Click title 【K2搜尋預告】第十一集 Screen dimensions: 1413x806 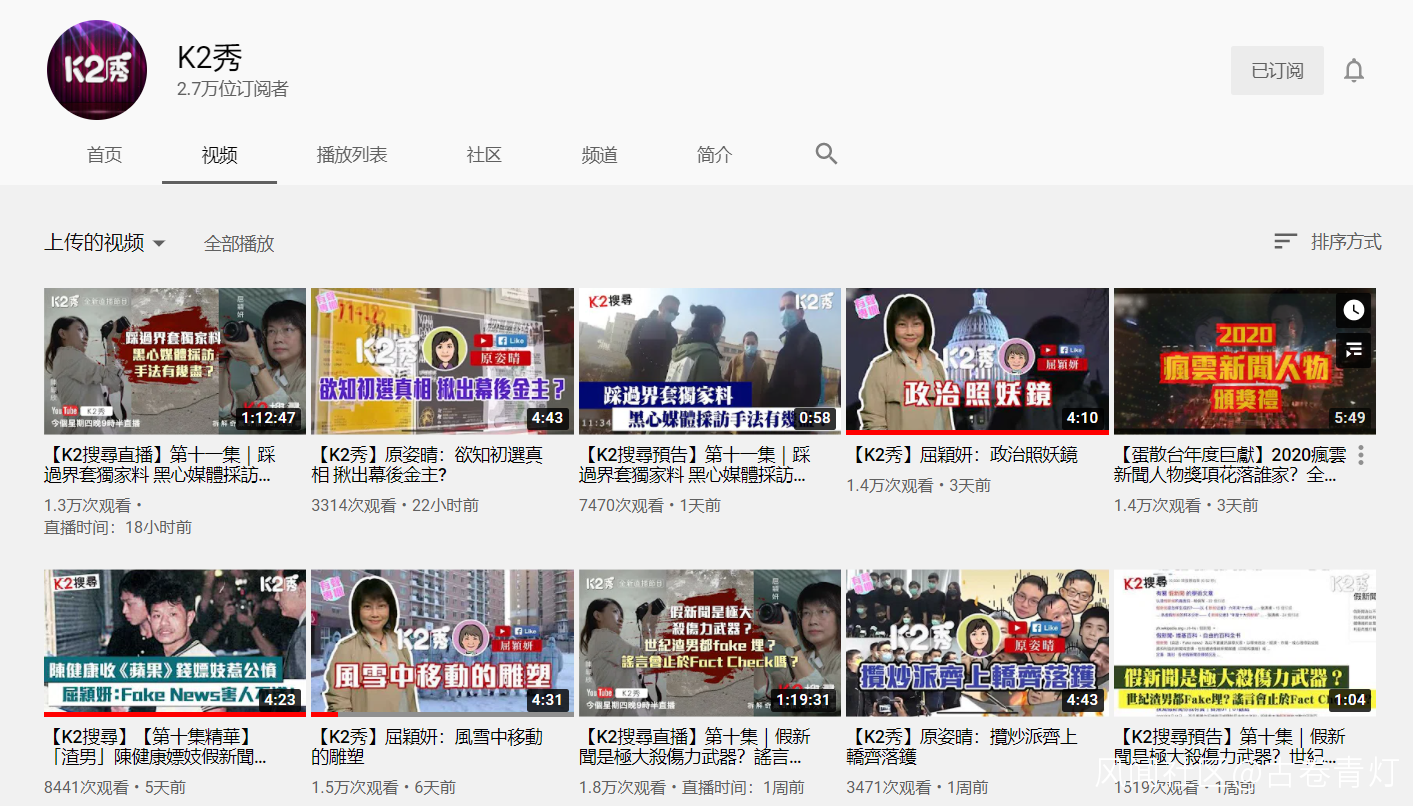[695, 465]
